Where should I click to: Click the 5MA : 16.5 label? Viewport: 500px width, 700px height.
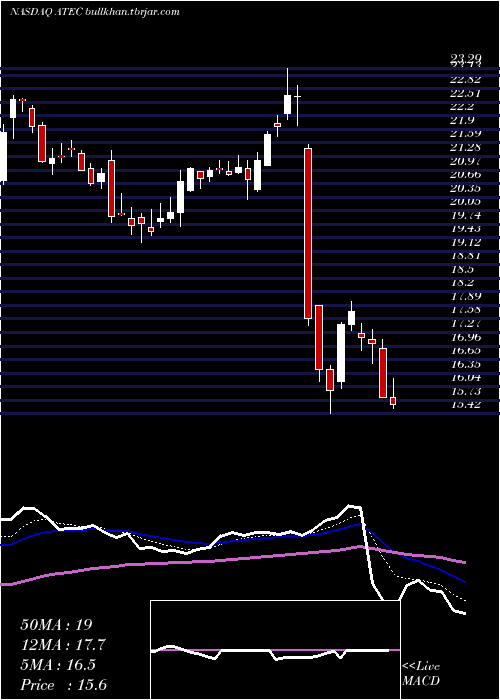point(58,665)
